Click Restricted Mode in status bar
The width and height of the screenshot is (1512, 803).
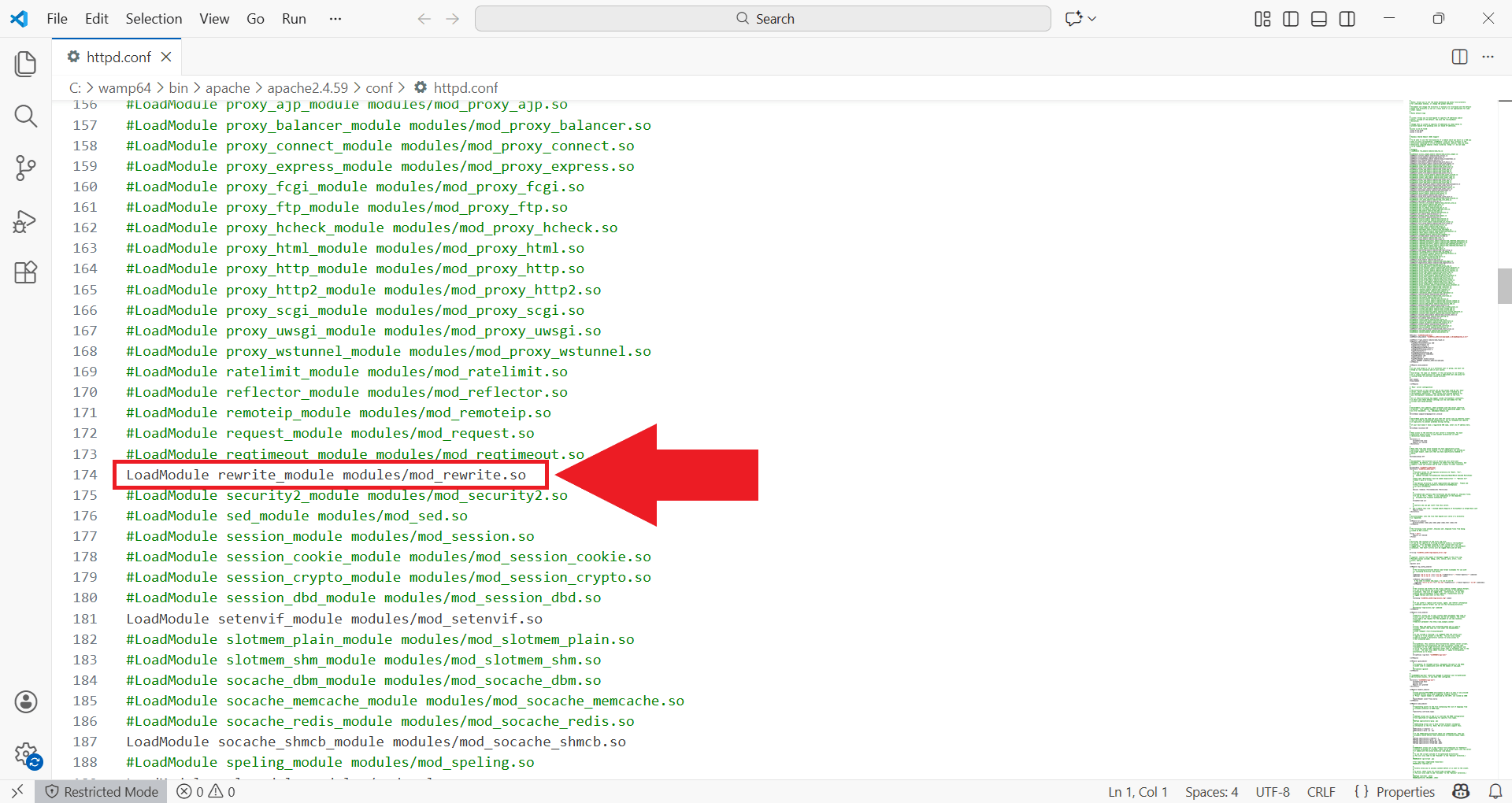point(101,792)
